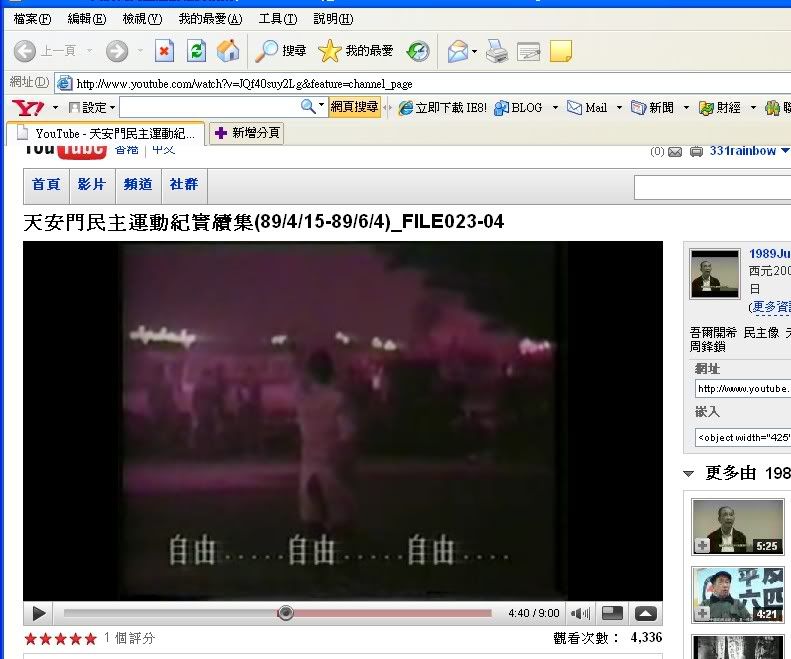The height and width of the screenshot is (659, 791).
Task: Print the page using printer icon
Action: pos(497,51)
